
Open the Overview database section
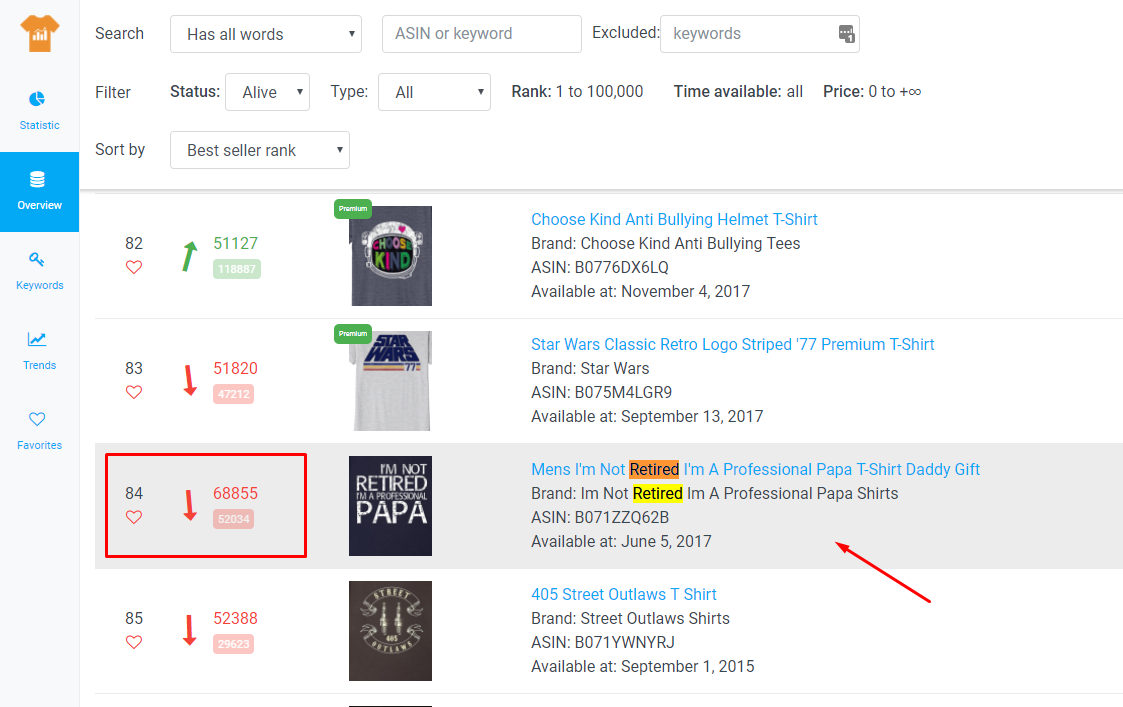pyautogui.click(x=39, y=191)
